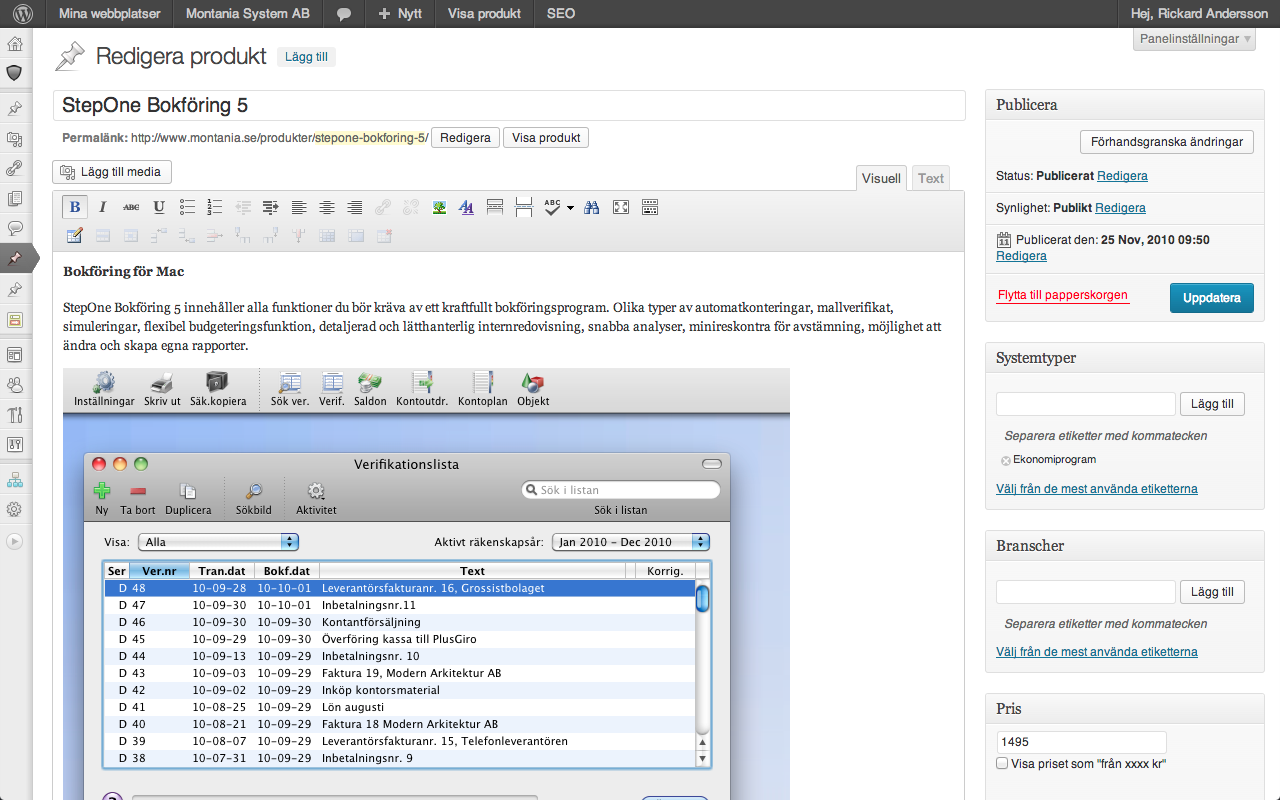The image size is (1280, 800).
Task: Click the Uppdatera button
Action: [x=1211, y=298]
